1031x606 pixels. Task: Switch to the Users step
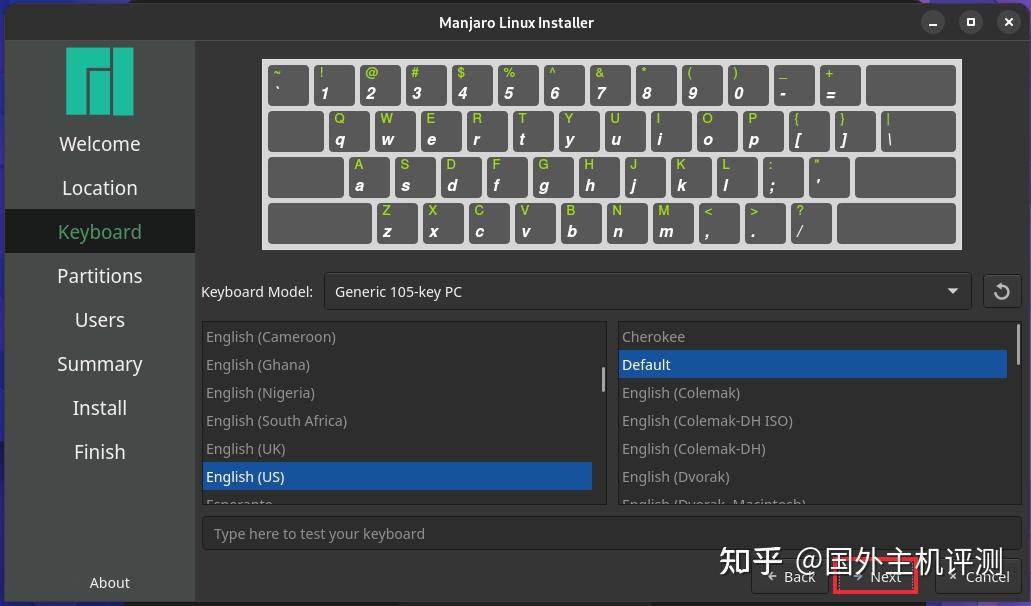(99, 319)
